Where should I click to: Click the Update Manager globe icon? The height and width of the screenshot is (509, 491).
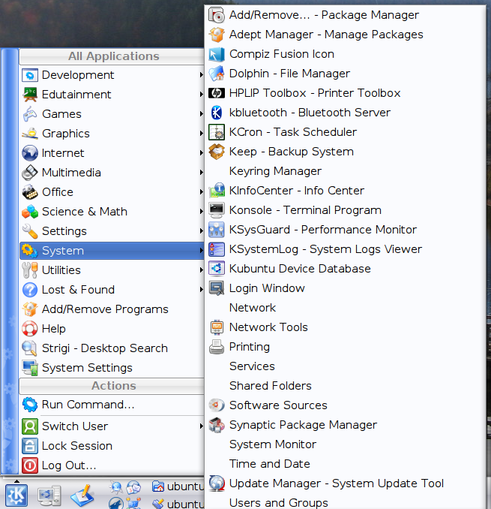click(x=217, y=484)
